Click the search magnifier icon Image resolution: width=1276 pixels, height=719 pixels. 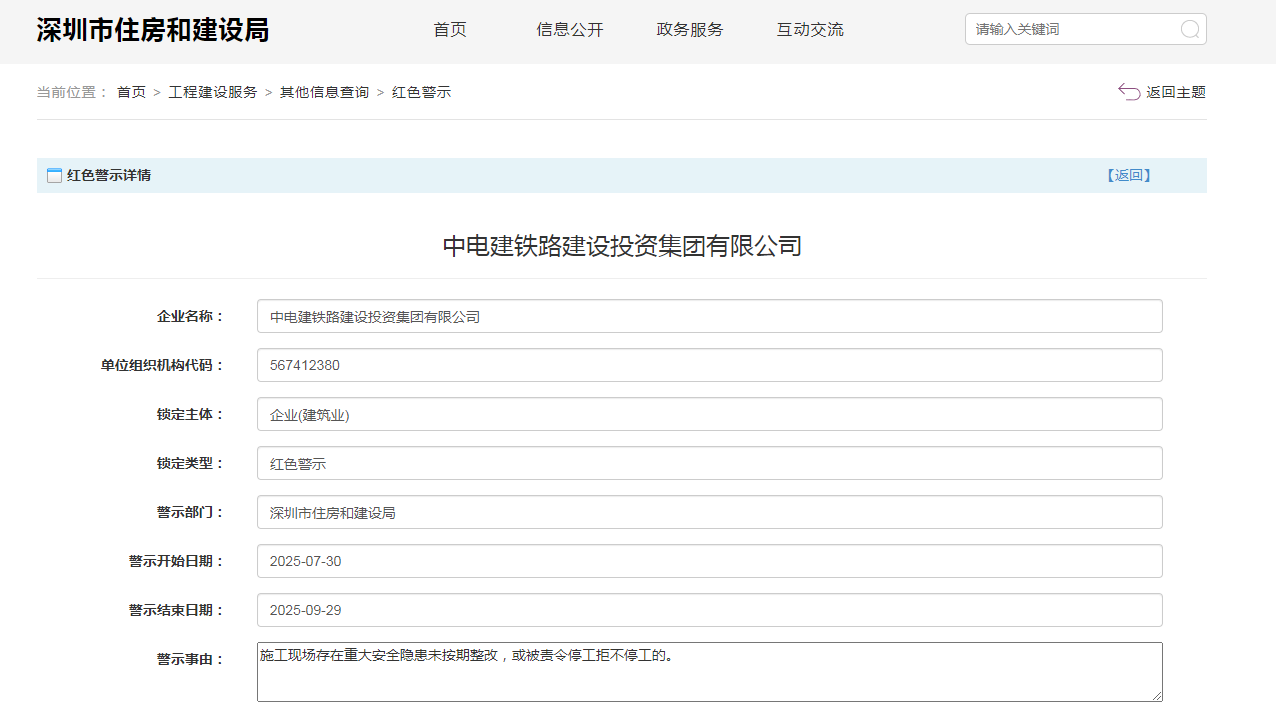pyautogui.click(x=1190, y=29)
